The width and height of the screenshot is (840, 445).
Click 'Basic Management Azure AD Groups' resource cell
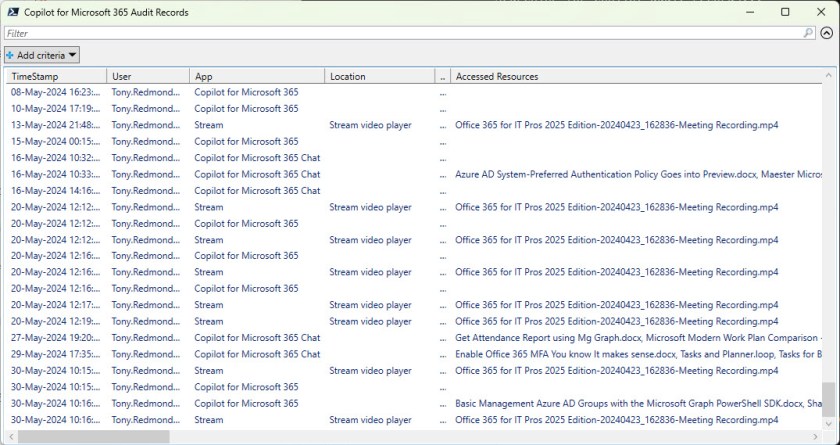[x=638, y=403]
